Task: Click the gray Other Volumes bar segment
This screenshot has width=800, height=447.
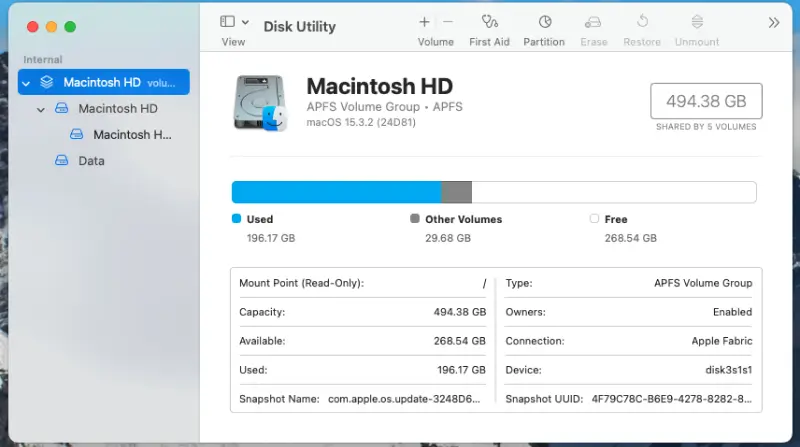Action: [456, 192]
